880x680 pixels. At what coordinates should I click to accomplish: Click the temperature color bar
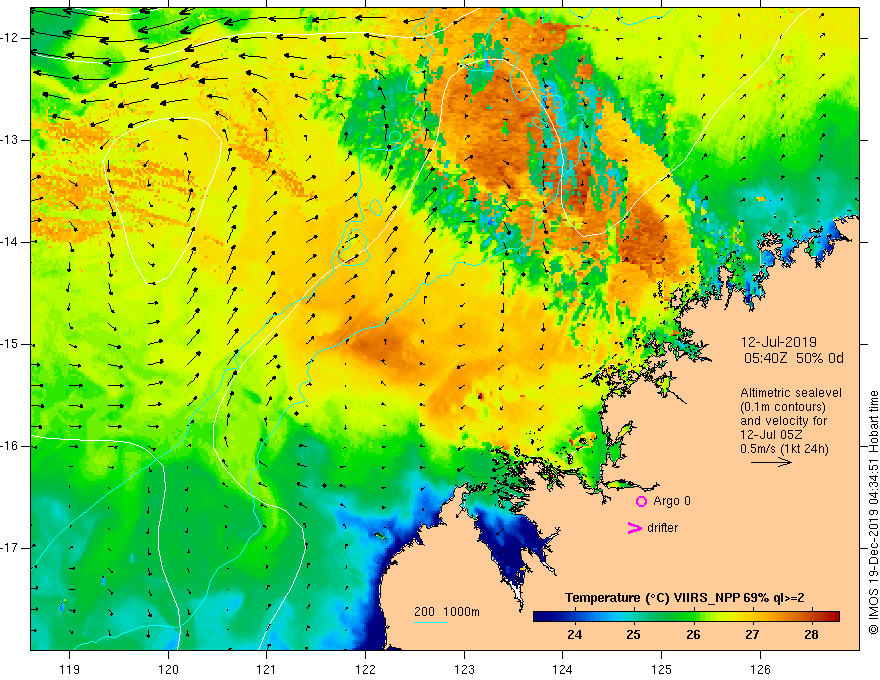686,617
